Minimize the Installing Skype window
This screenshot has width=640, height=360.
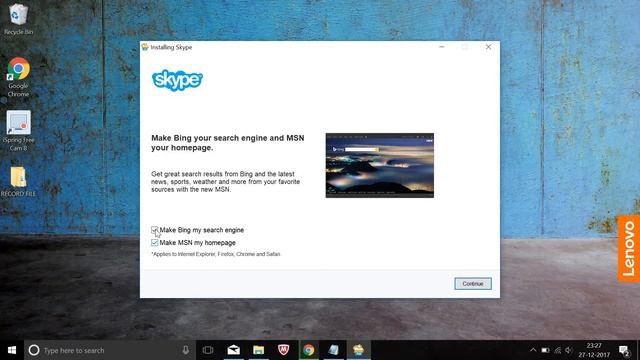coord(442,47)
